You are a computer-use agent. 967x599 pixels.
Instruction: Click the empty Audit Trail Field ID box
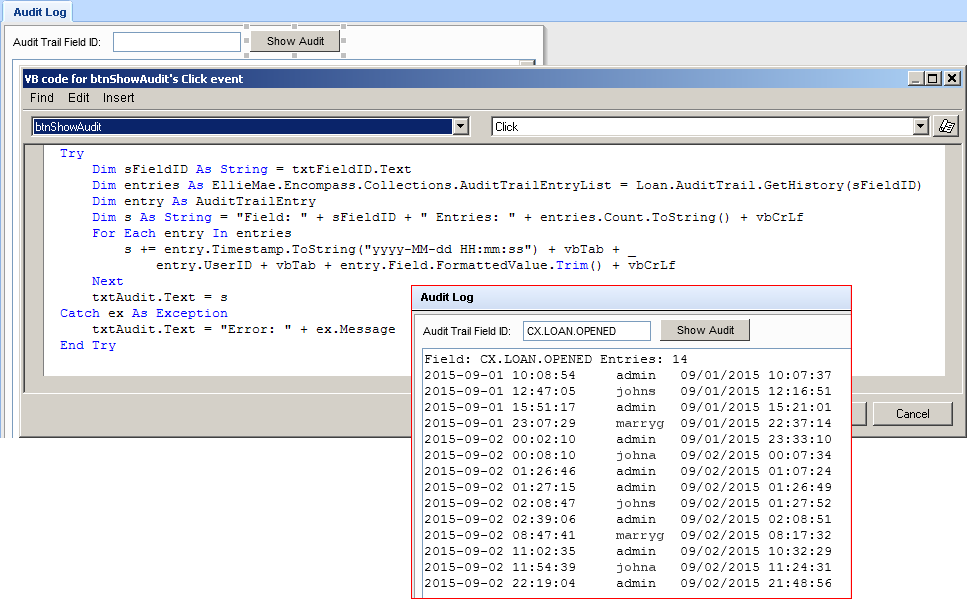click(177, 42)
